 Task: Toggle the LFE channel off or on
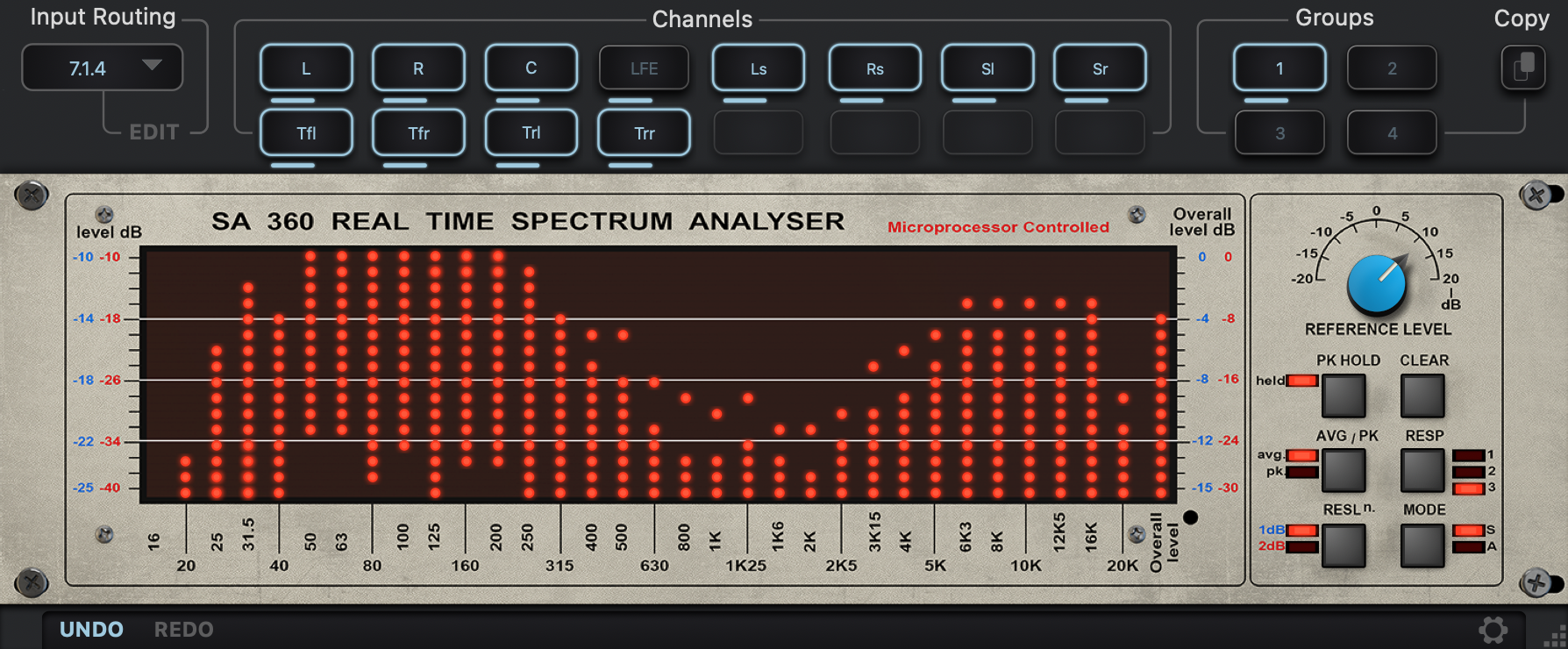click(644, 68)
